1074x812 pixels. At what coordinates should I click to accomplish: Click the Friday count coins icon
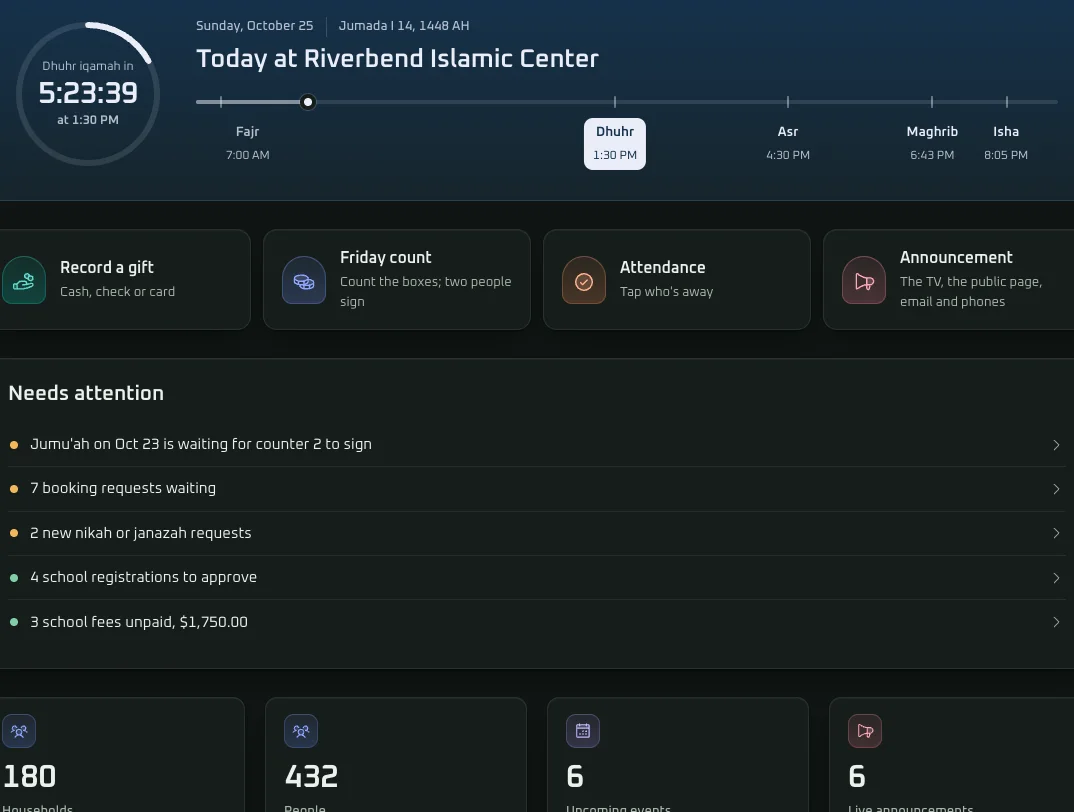click(x=303, y=280)
